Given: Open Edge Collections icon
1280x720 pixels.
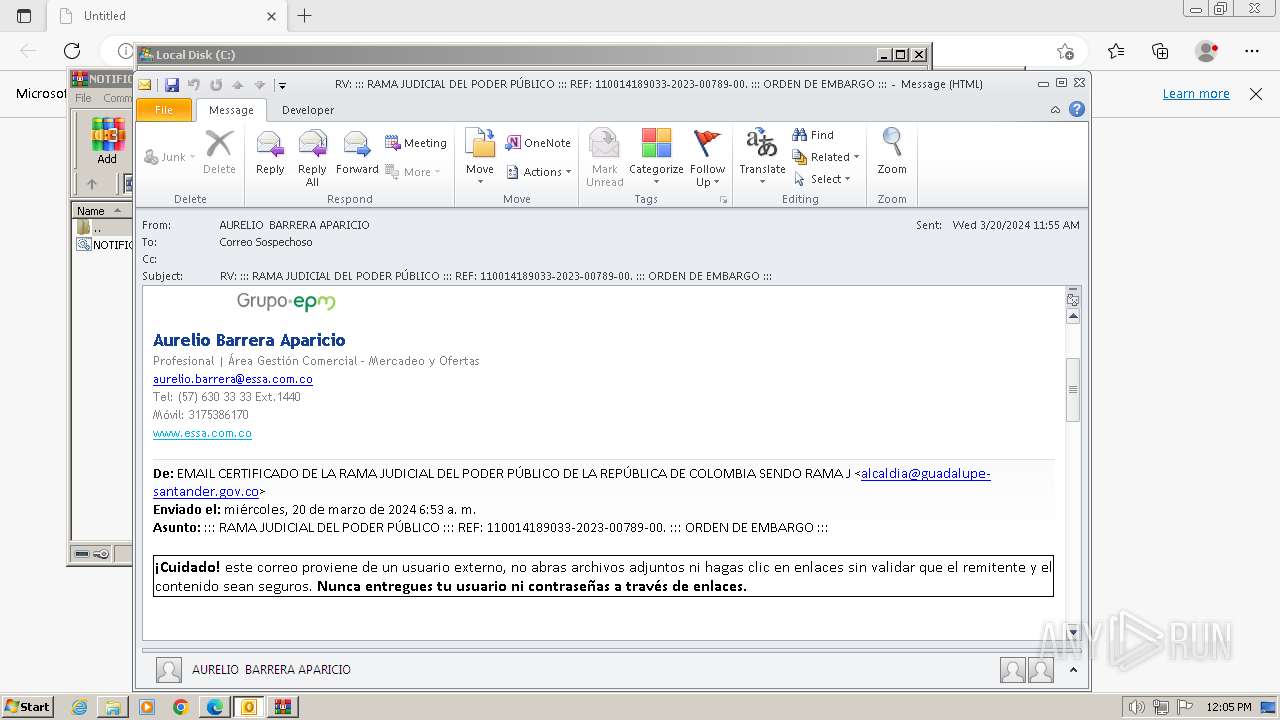Looking at the screenshot, I should click(x=1160, y=51).
